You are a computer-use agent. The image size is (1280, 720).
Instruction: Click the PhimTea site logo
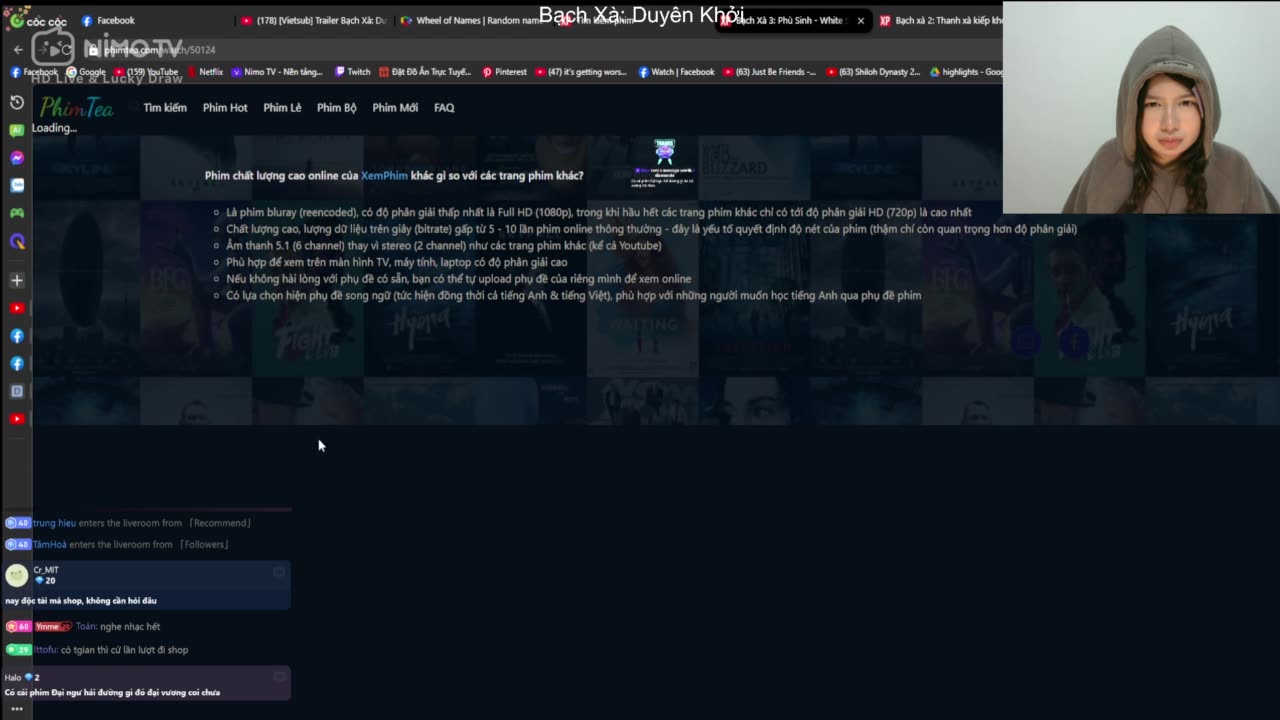click(x=77, y=106)
